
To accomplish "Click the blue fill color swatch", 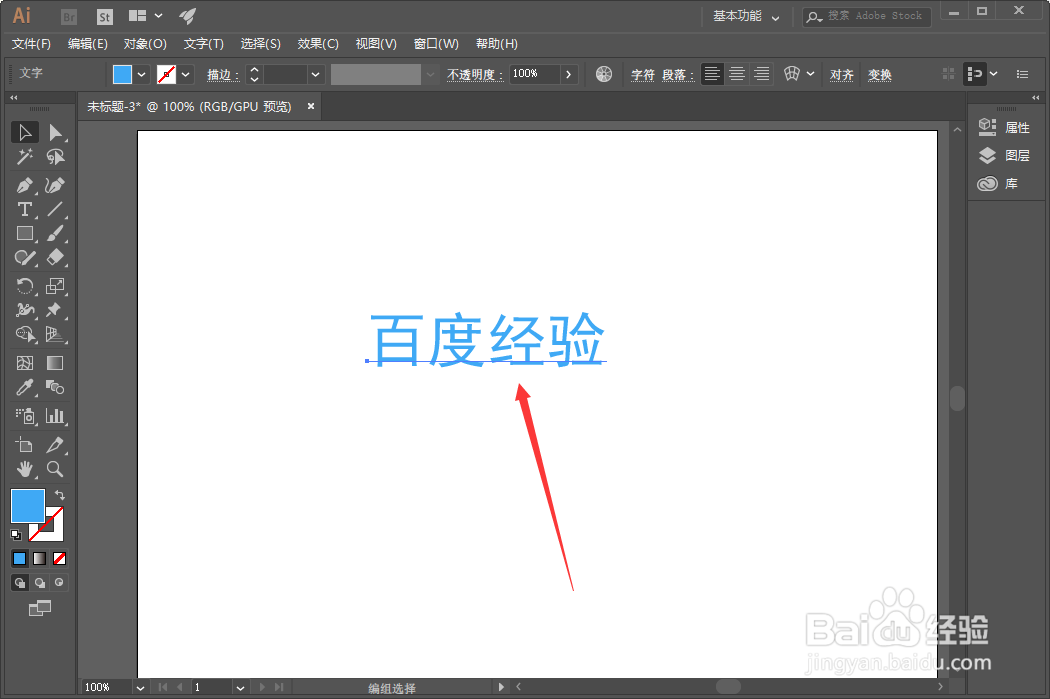I will (x=26, y=505).
